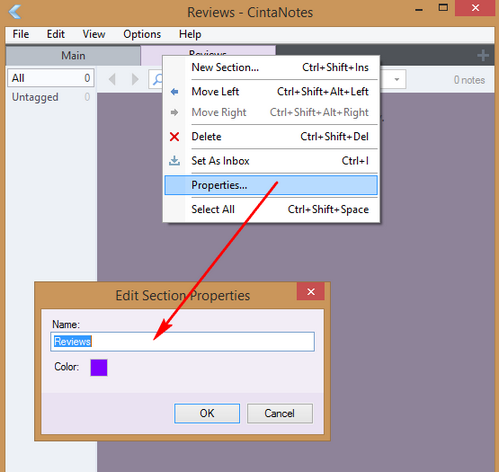Choose Properties... from the context menu
Screen dimensions: 499x472
[271, 185]
